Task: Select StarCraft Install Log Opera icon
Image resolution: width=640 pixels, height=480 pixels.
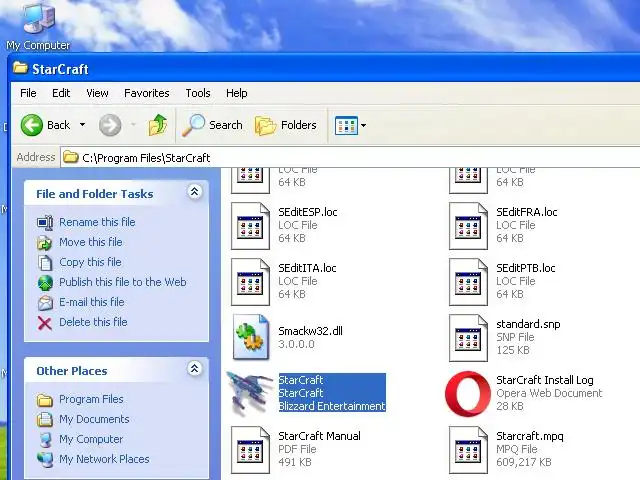Action: coord(468,393)
